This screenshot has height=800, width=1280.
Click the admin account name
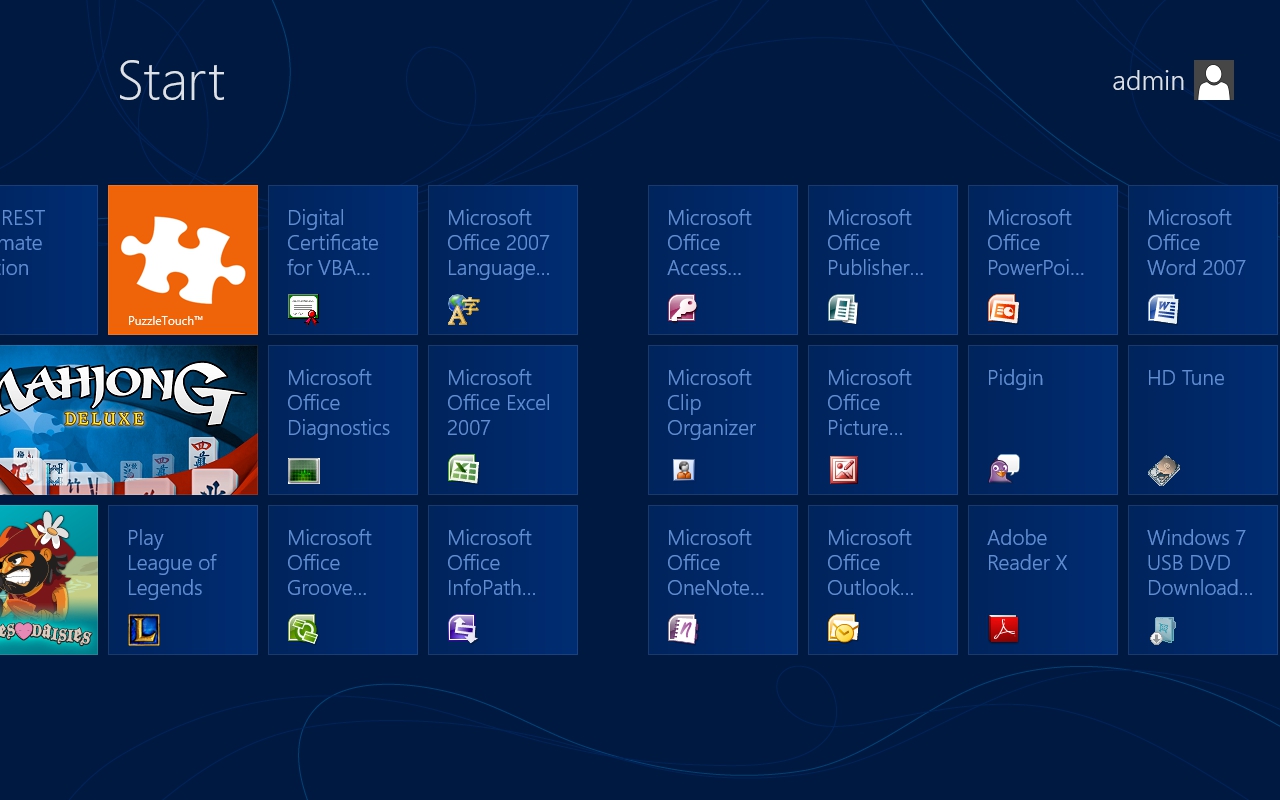pos(1148,81)
